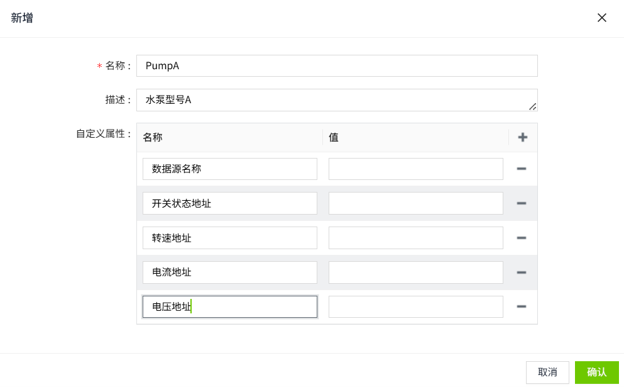Click the 取消 cancel button

pyautogui.click(x=548, y=372)
